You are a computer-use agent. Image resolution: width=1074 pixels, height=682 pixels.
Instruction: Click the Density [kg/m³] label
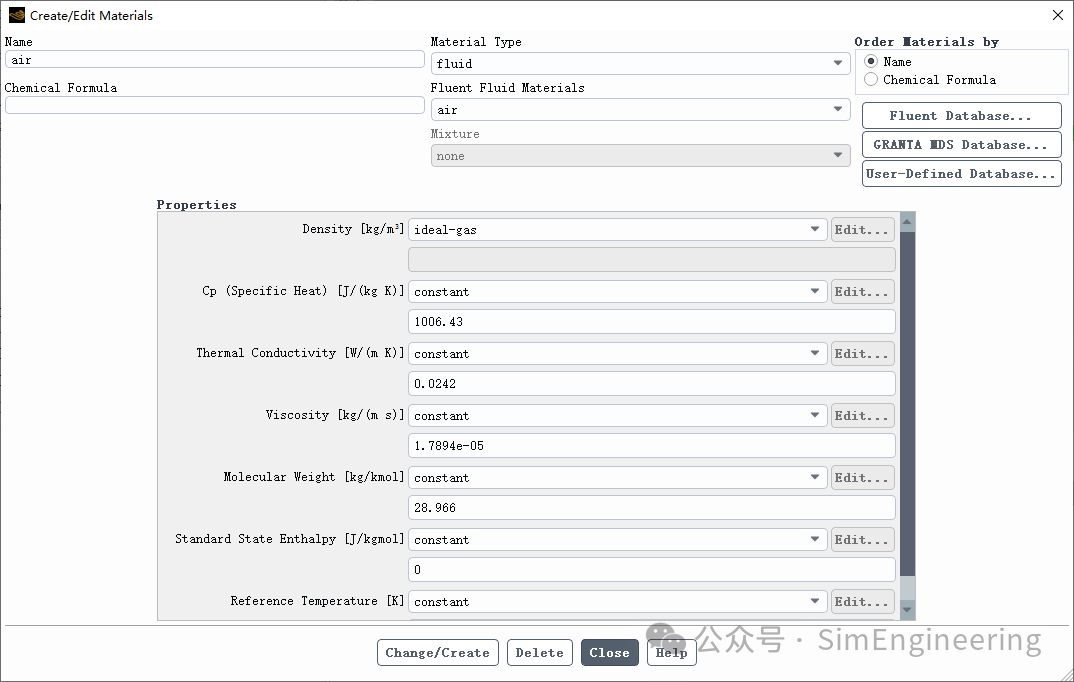point(353,229)
